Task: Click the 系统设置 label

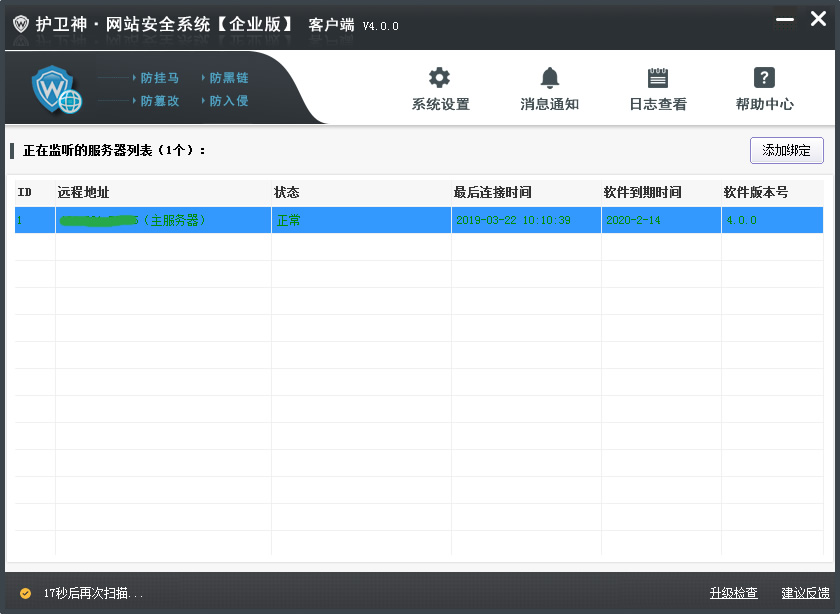Action: pyautogui.click(x=440, y=104)
